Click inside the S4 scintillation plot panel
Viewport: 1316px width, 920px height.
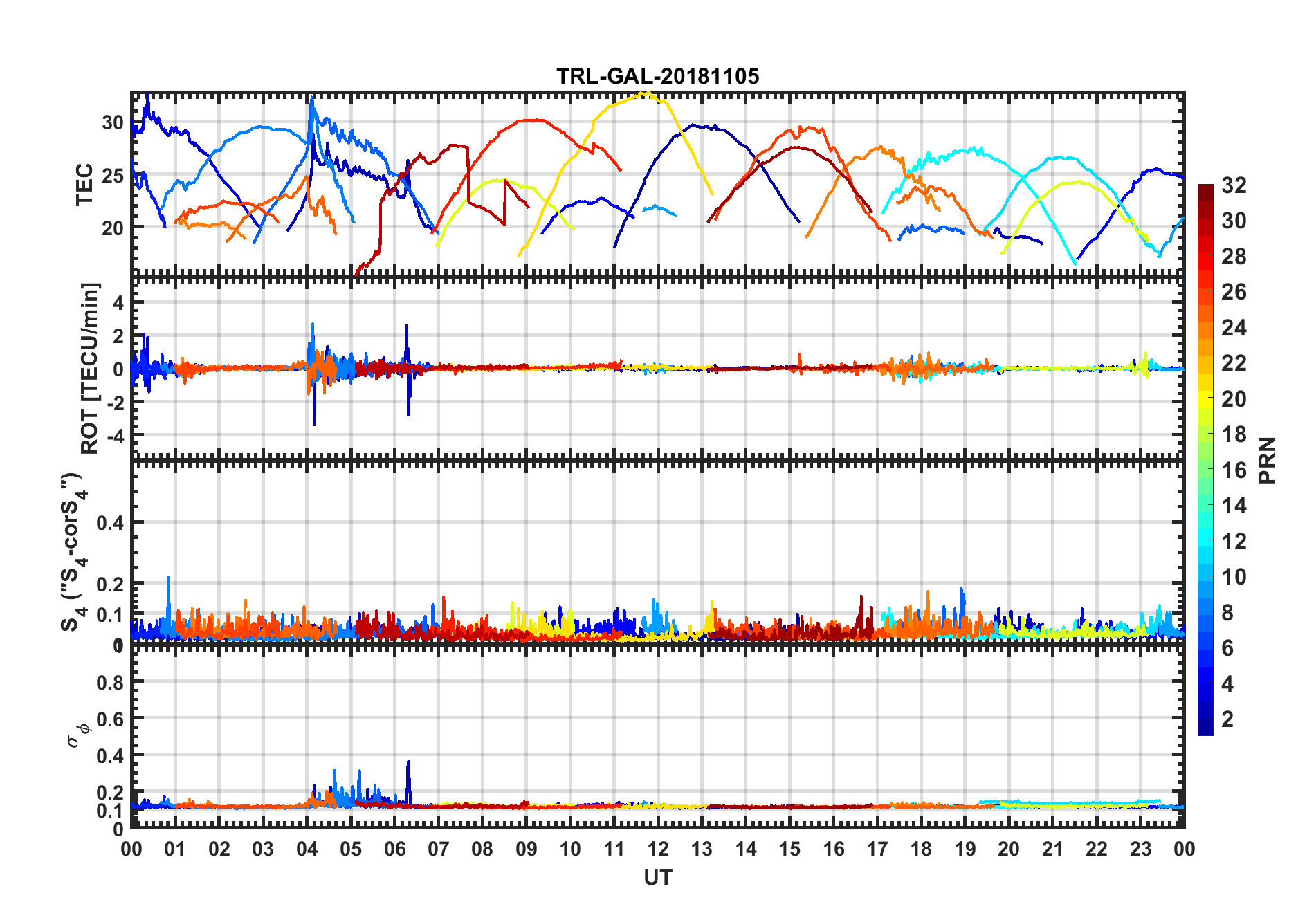(657, 552)
